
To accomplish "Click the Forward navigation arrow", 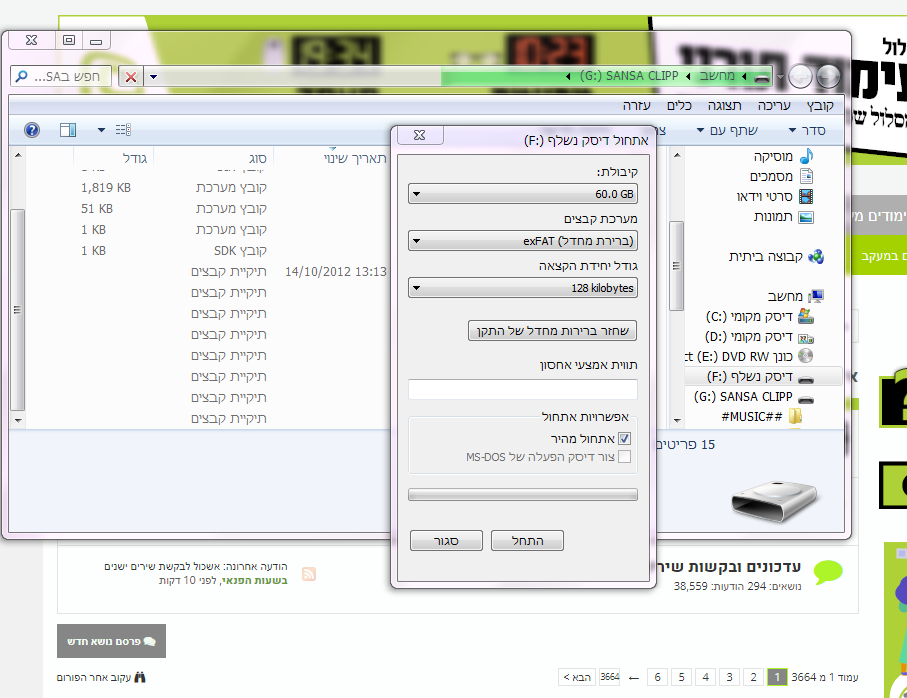I will 801,76.
